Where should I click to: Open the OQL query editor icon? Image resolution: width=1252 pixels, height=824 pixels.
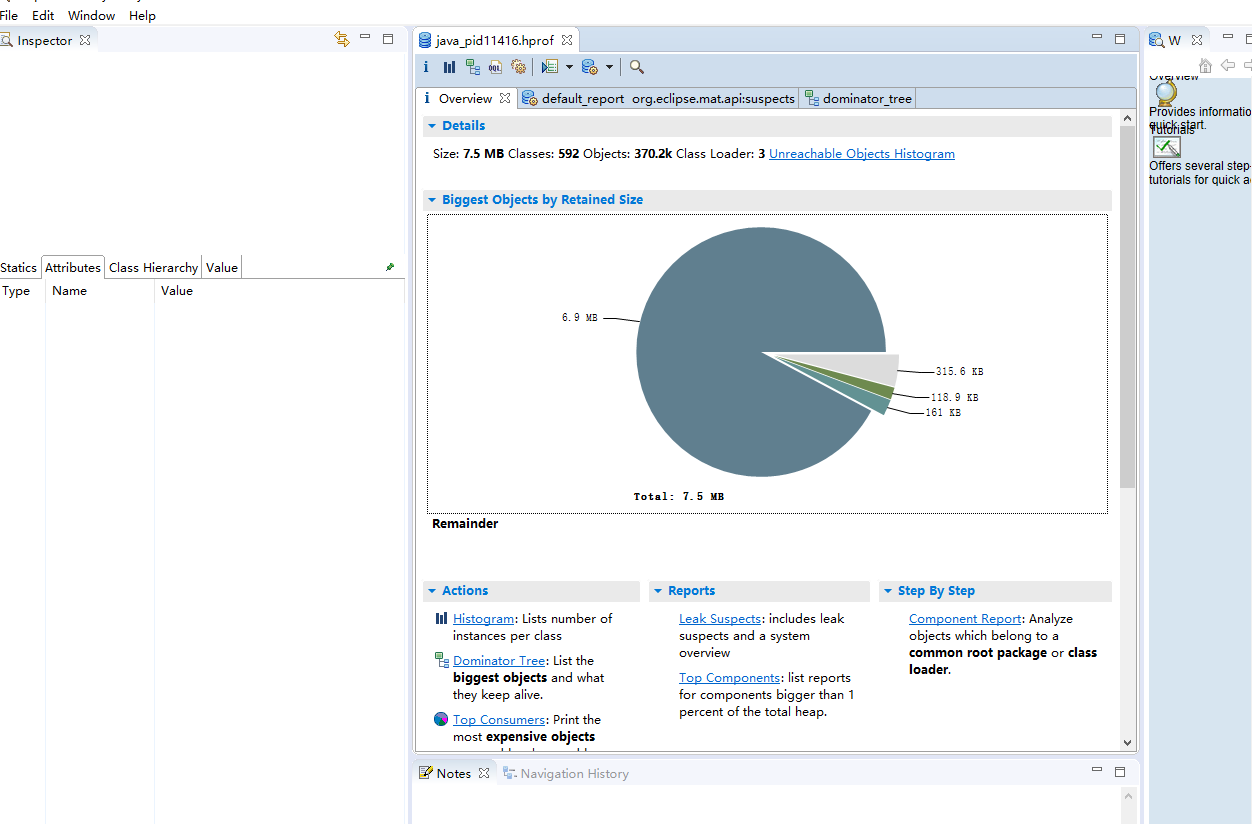click(495, 67)
